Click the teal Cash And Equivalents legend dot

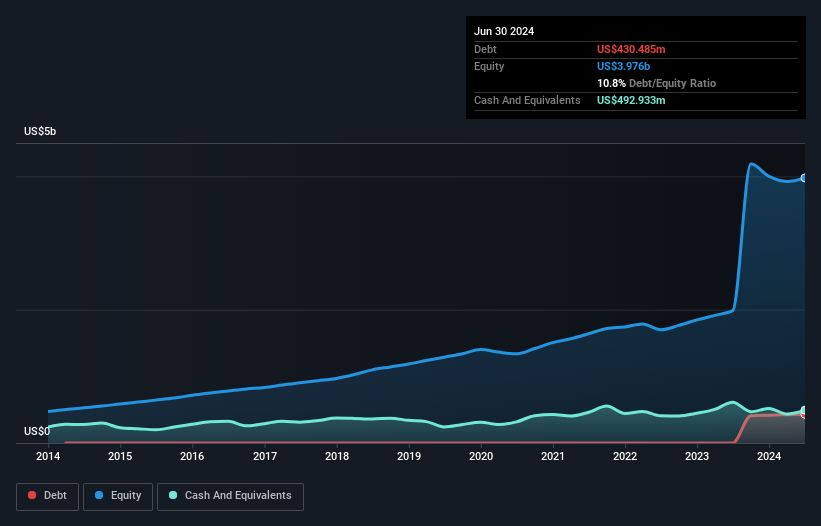(x=173, y=495)
